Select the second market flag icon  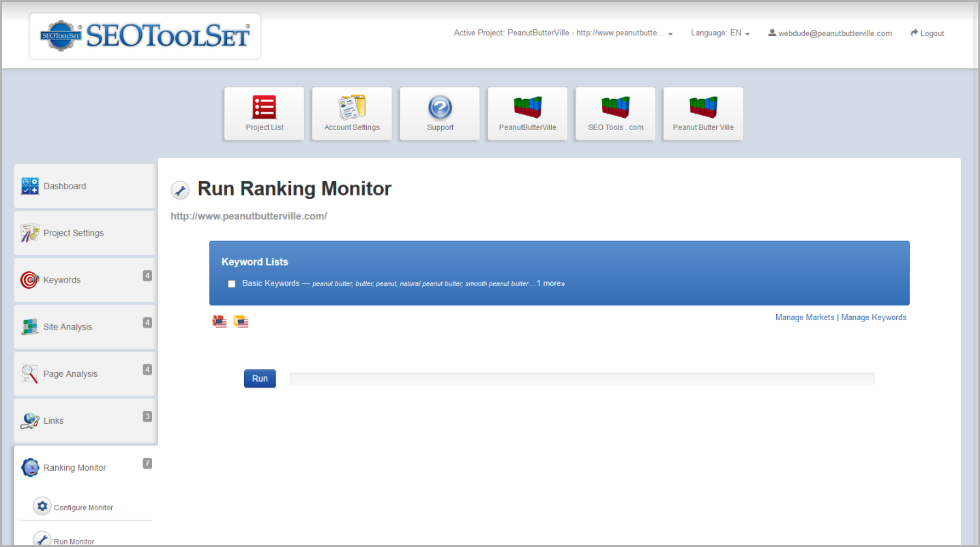tap(241, 321)
